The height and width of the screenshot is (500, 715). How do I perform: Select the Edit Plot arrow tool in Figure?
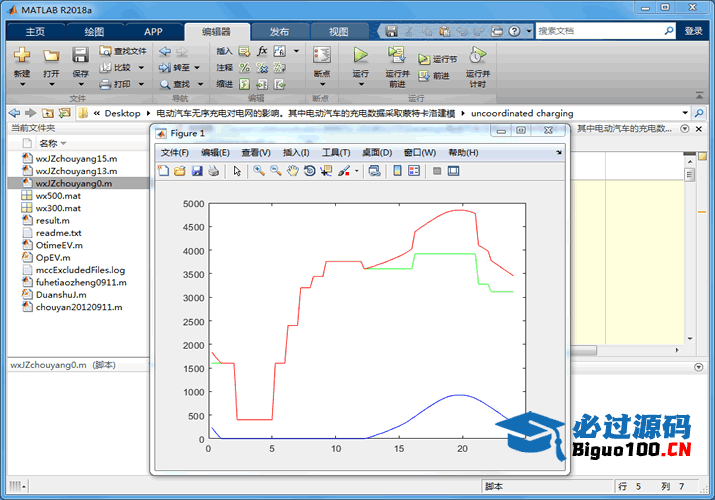[237, 171]
